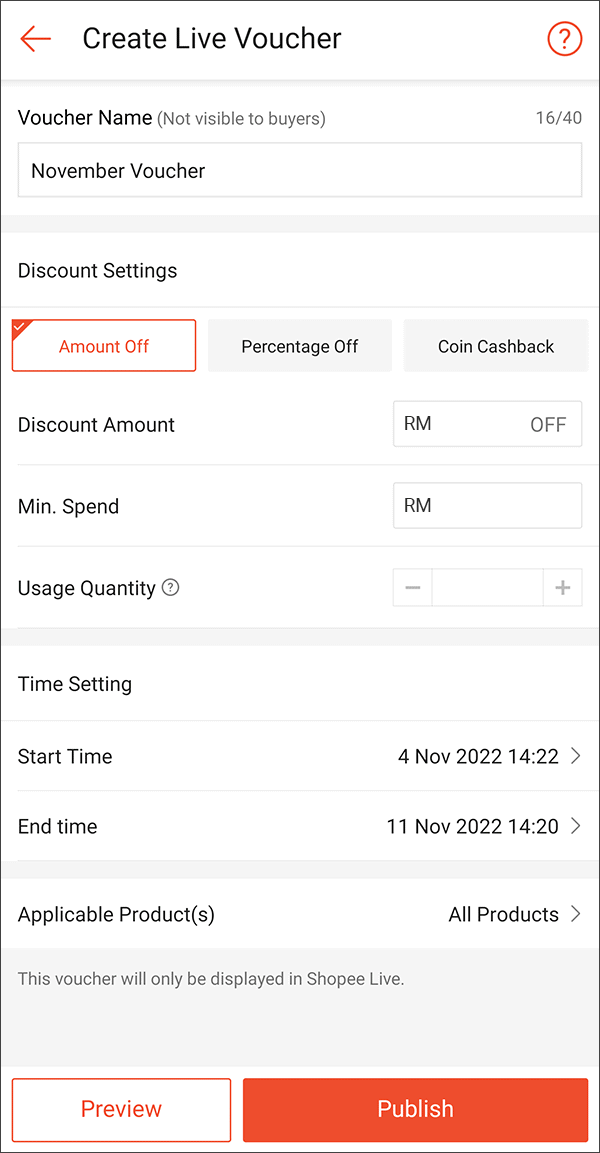The height and width of the screenshot is (1153, 600).
Task: Click inside the November Voucher name field
Action: click(x=300, y=169)
